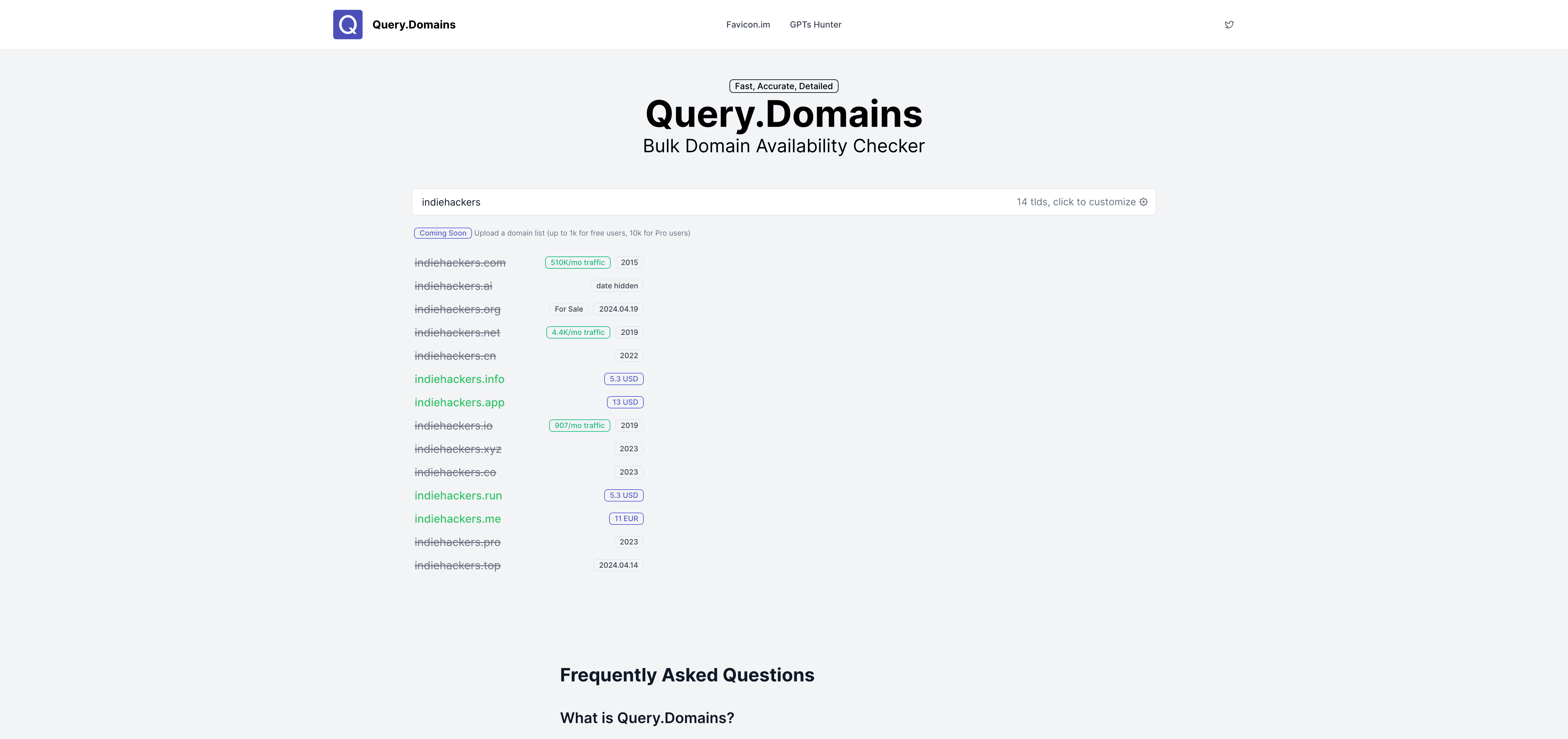Click the 'date hidden' label for indiehackers.ai
This screenshot has height=739, width=1568.
(616, 286)
